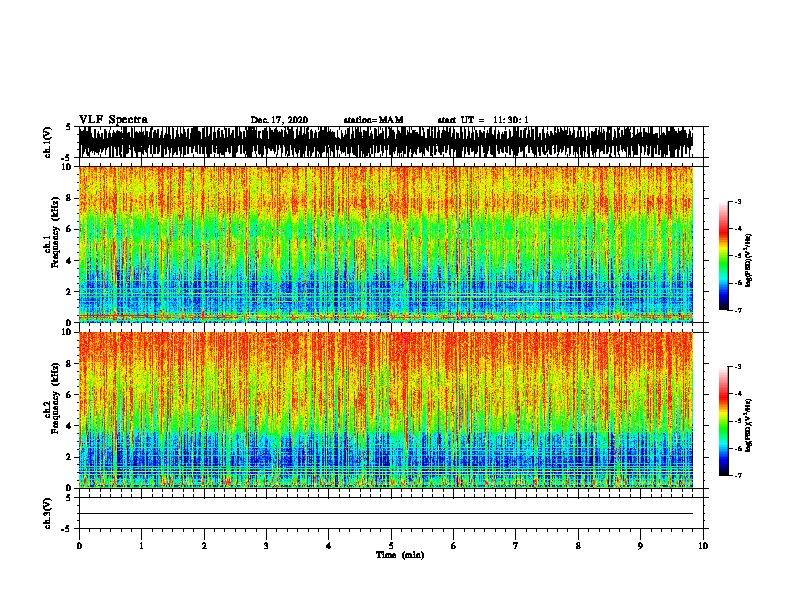
Task: Click the "10" tick on the time axis
Action: tap(703, 546)
